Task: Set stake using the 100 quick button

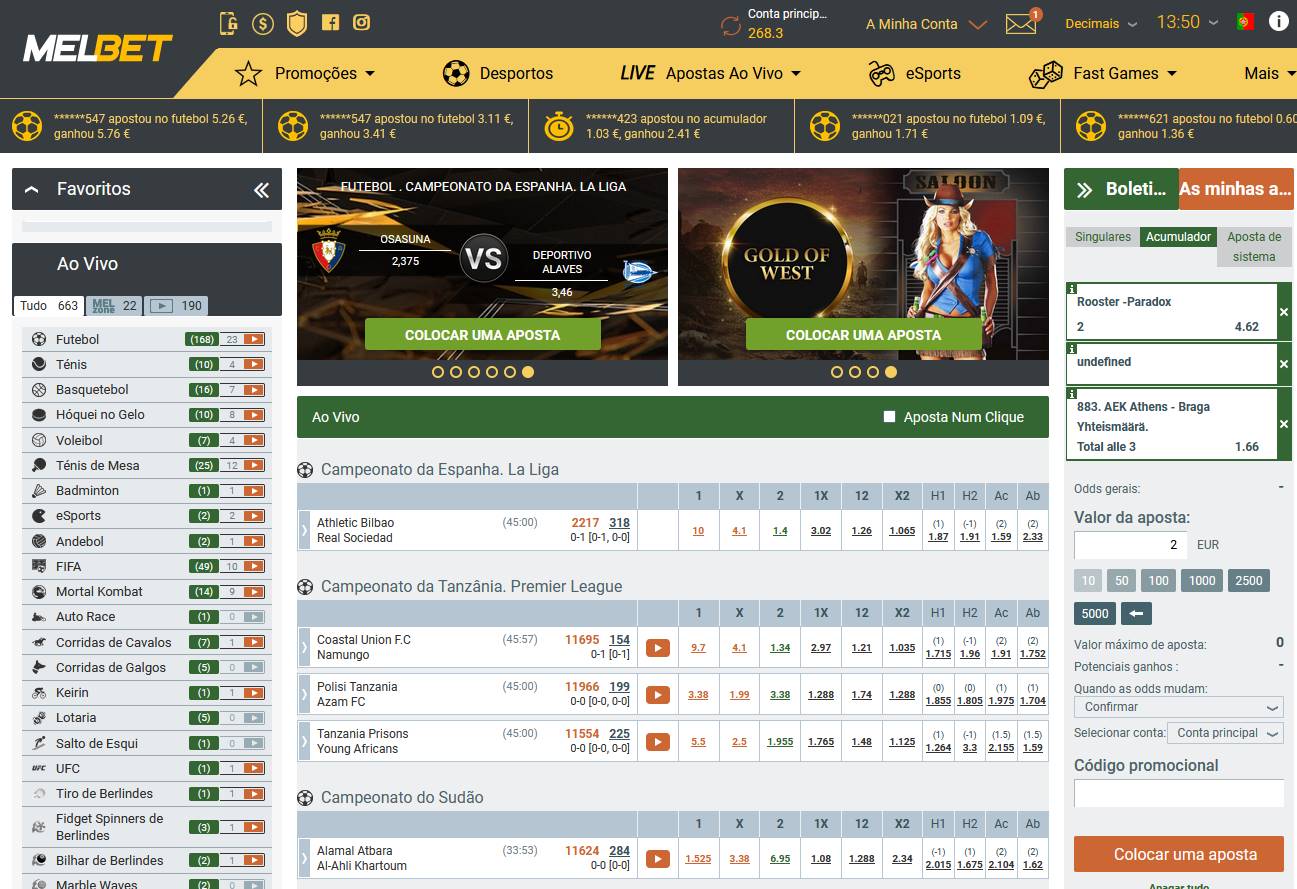Action: 1158,580
